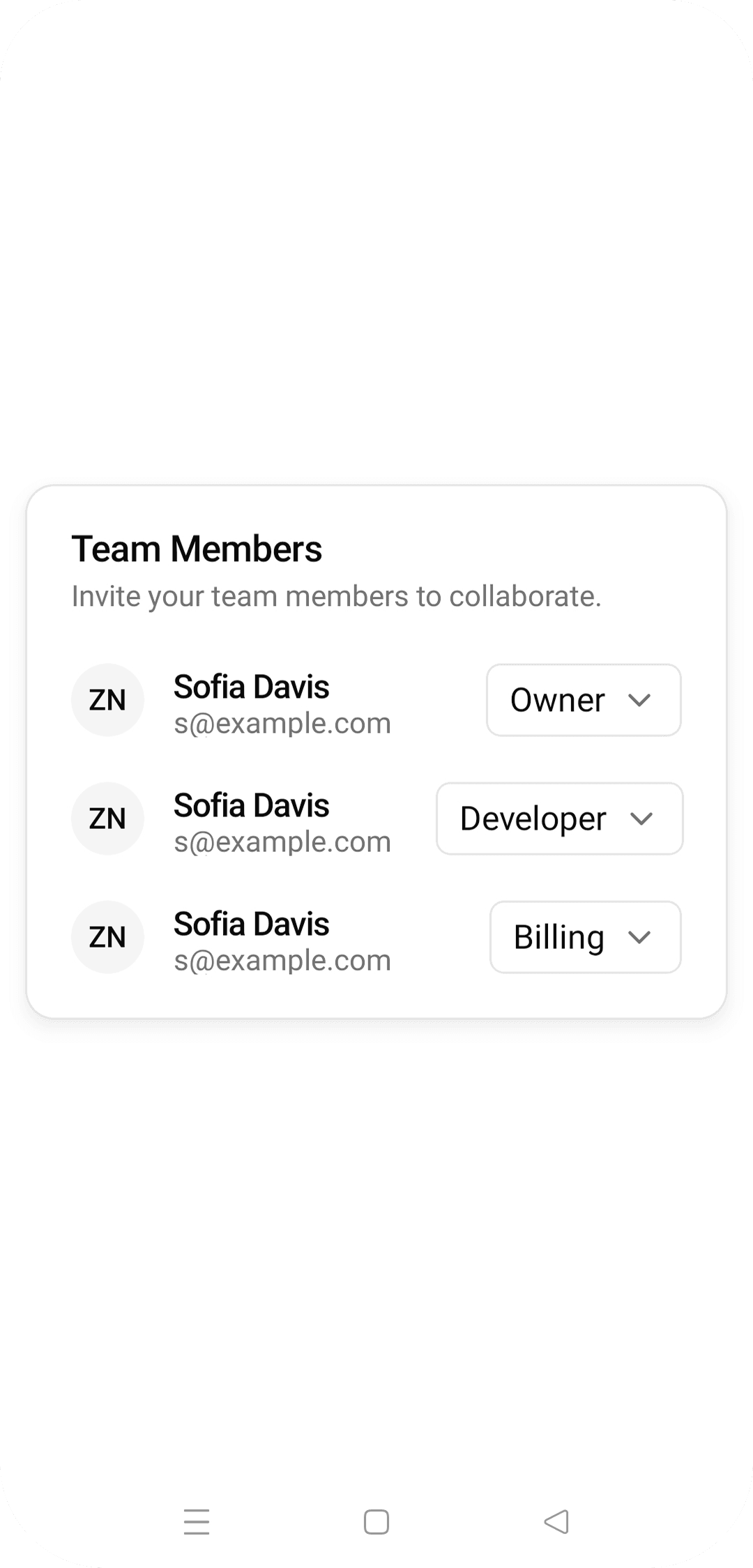Tap the invite your team members subtitle
The image size is (753, 1568).
pyautogui.click(x=336, y=597)
